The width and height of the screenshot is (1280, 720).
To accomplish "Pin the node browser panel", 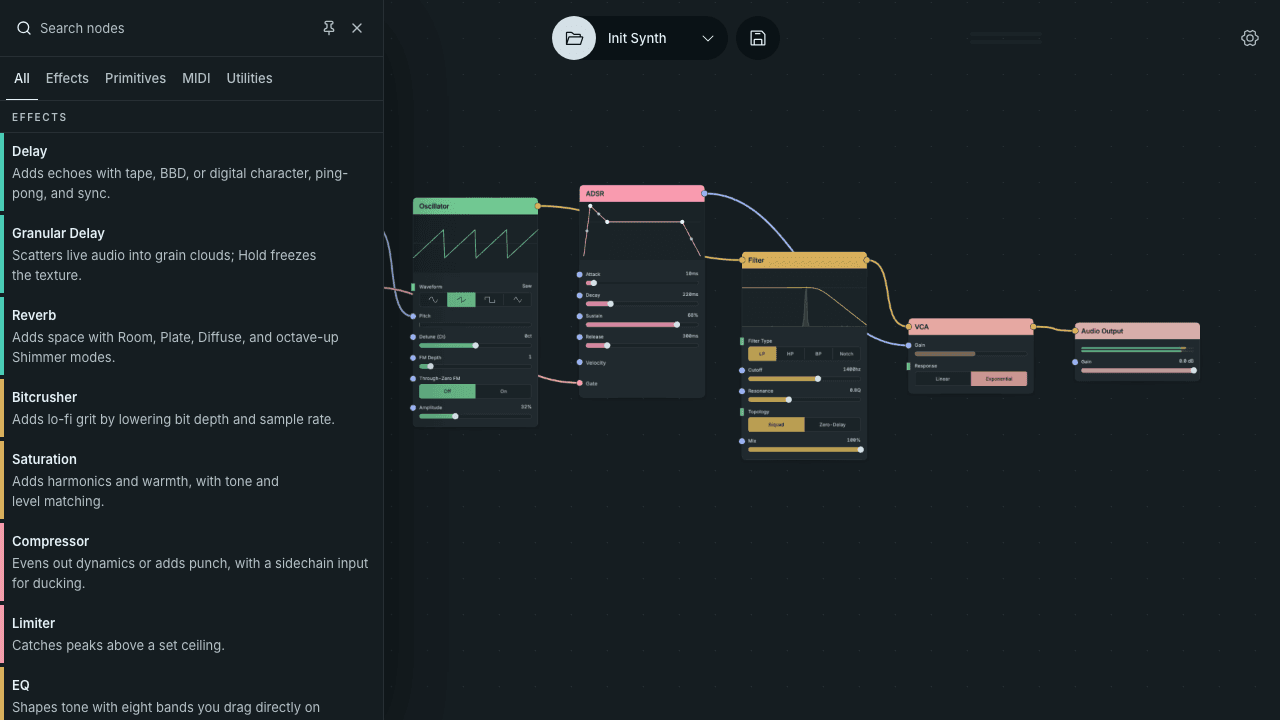I will 329,28.
